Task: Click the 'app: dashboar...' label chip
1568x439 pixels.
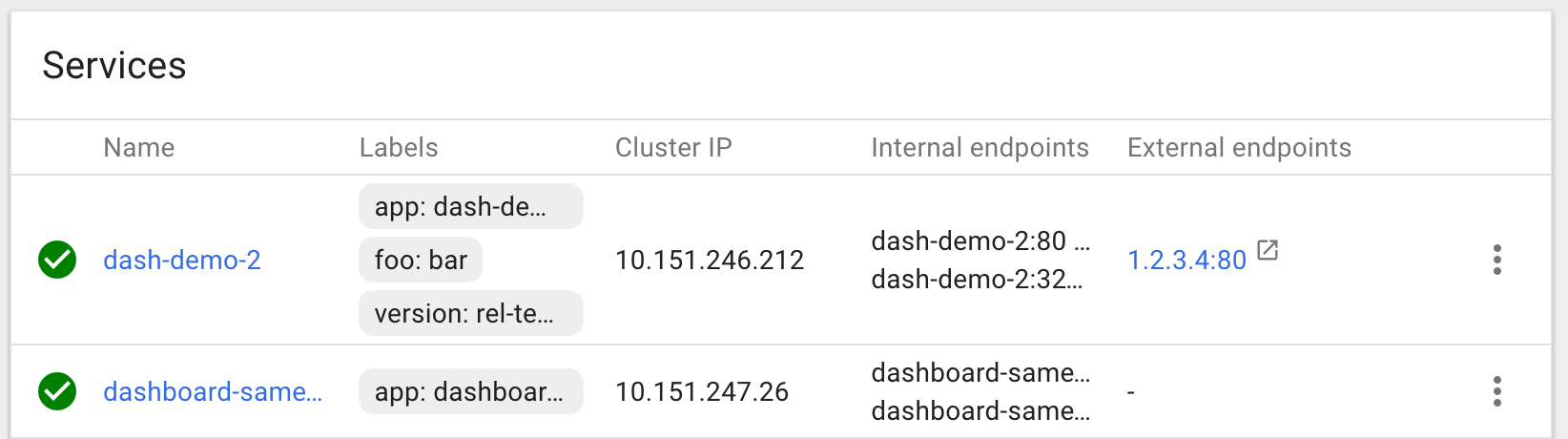Action: pyautogui.click(x=470, y=391)
